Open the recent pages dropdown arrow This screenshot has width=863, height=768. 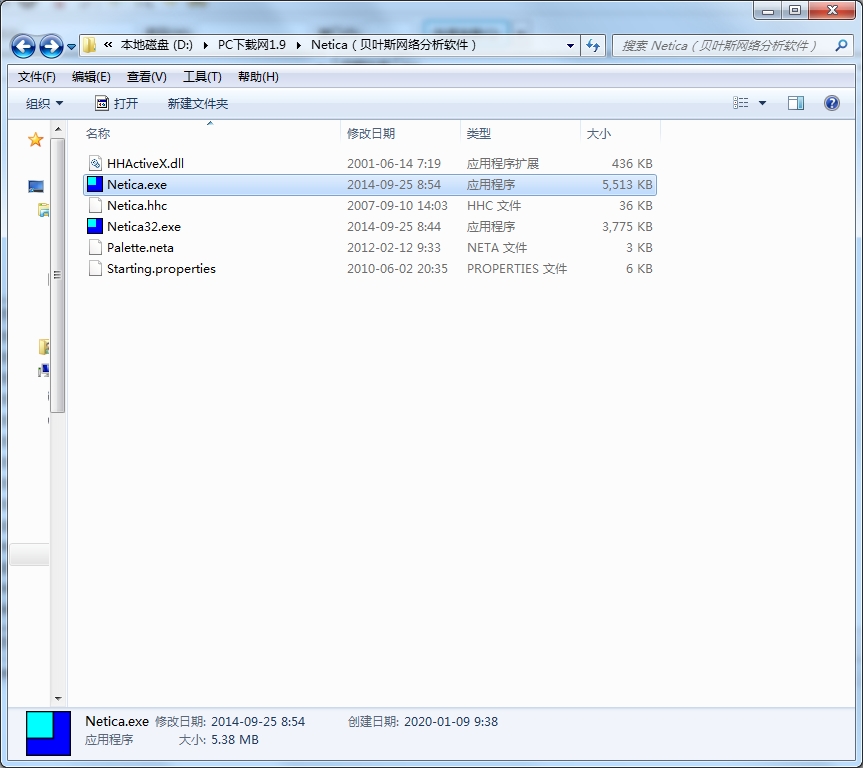click(72, 47)
